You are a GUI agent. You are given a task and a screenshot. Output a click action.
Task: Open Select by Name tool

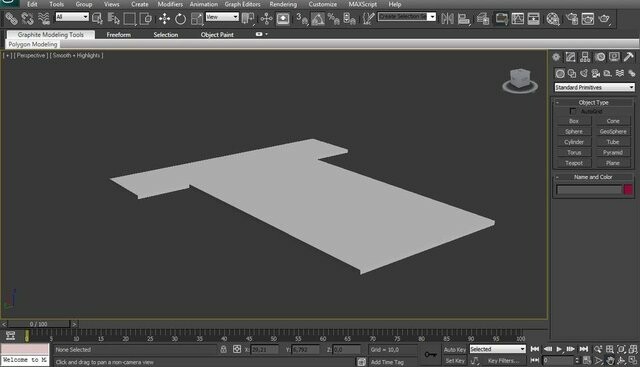[113, 18]
